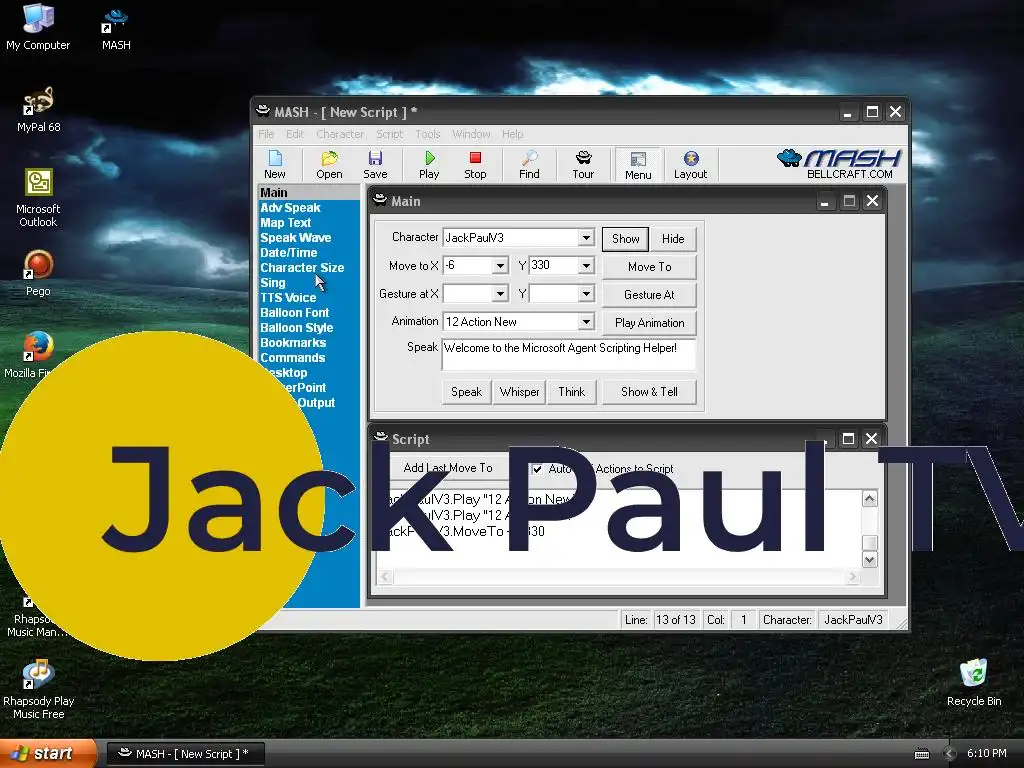The width and height of the screenshot is (1024, 768).
Task: Launch the MyPal 68 desktop icon
Action: point(39,110)
